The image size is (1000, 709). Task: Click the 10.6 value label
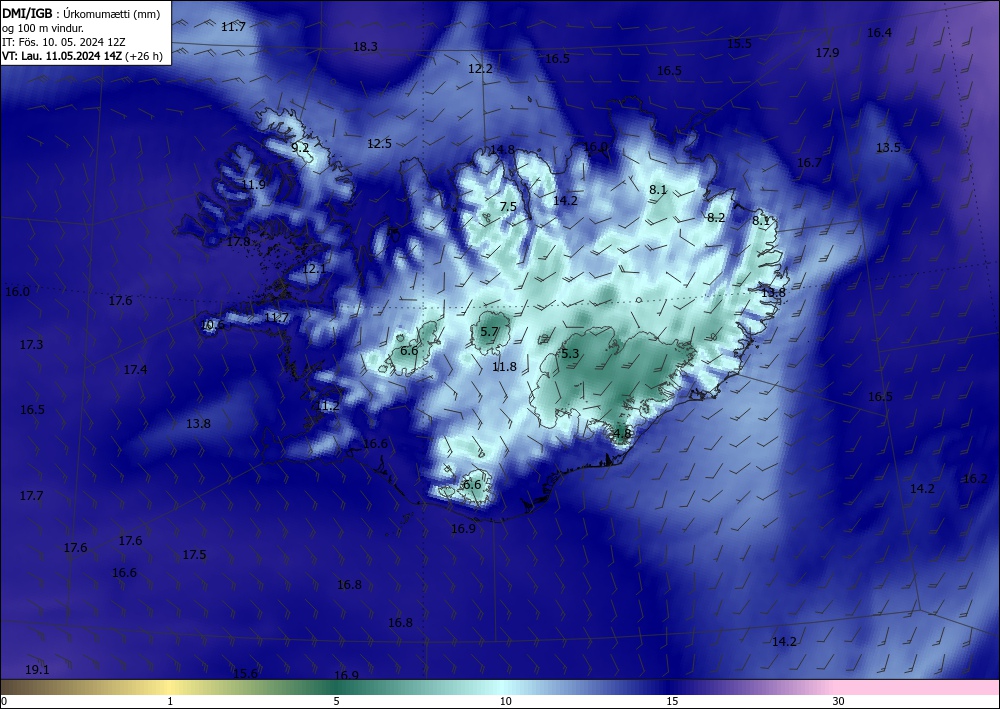pos(212,325)
